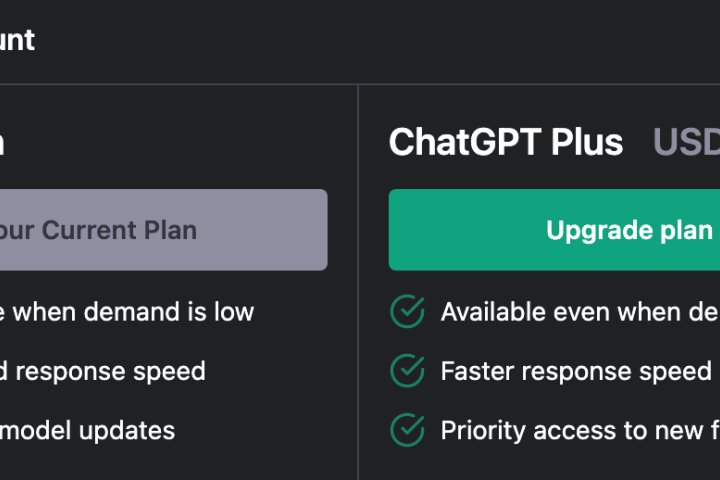The height and width of the screenshot is (480, 720).
Task: Click the Faster response speed feature text
Action: pos(575,372)
